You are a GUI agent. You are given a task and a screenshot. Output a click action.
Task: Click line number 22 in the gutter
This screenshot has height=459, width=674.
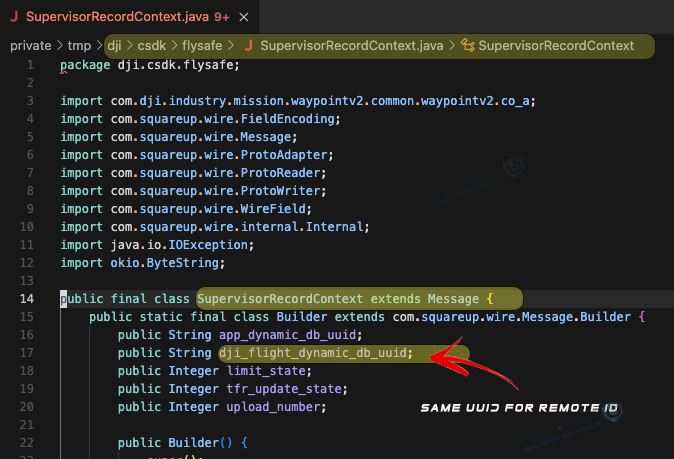pos(27,442)
